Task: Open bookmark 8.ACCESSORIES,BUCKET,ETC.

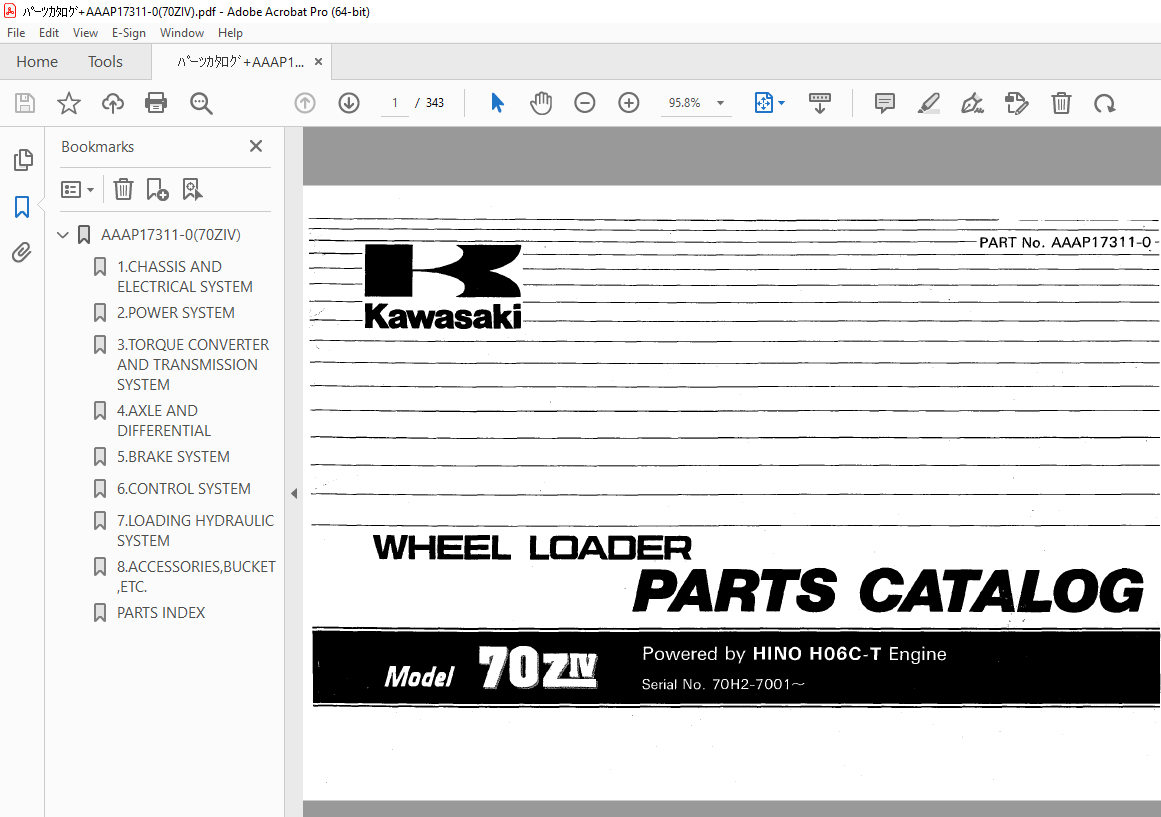Action: (196, 576)
